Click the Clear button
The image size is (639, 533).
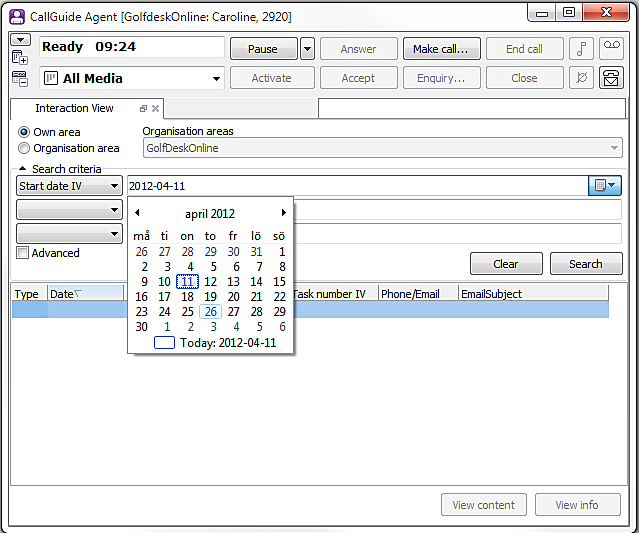[506, 264]
